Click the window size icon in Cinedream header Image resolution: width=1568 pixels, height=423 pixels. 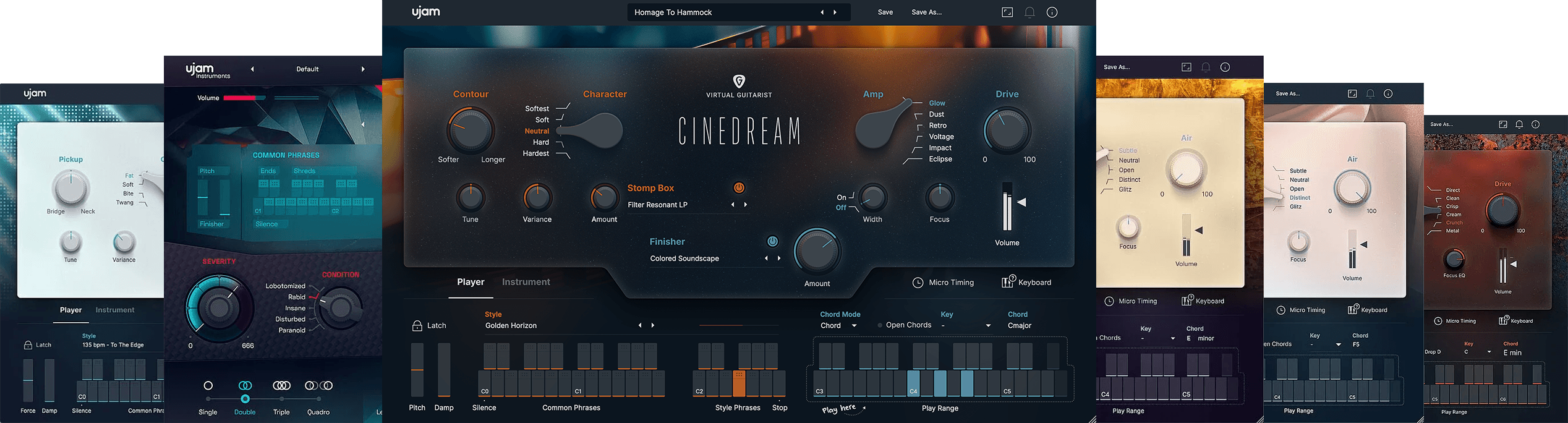click(x=1007, y=12)
